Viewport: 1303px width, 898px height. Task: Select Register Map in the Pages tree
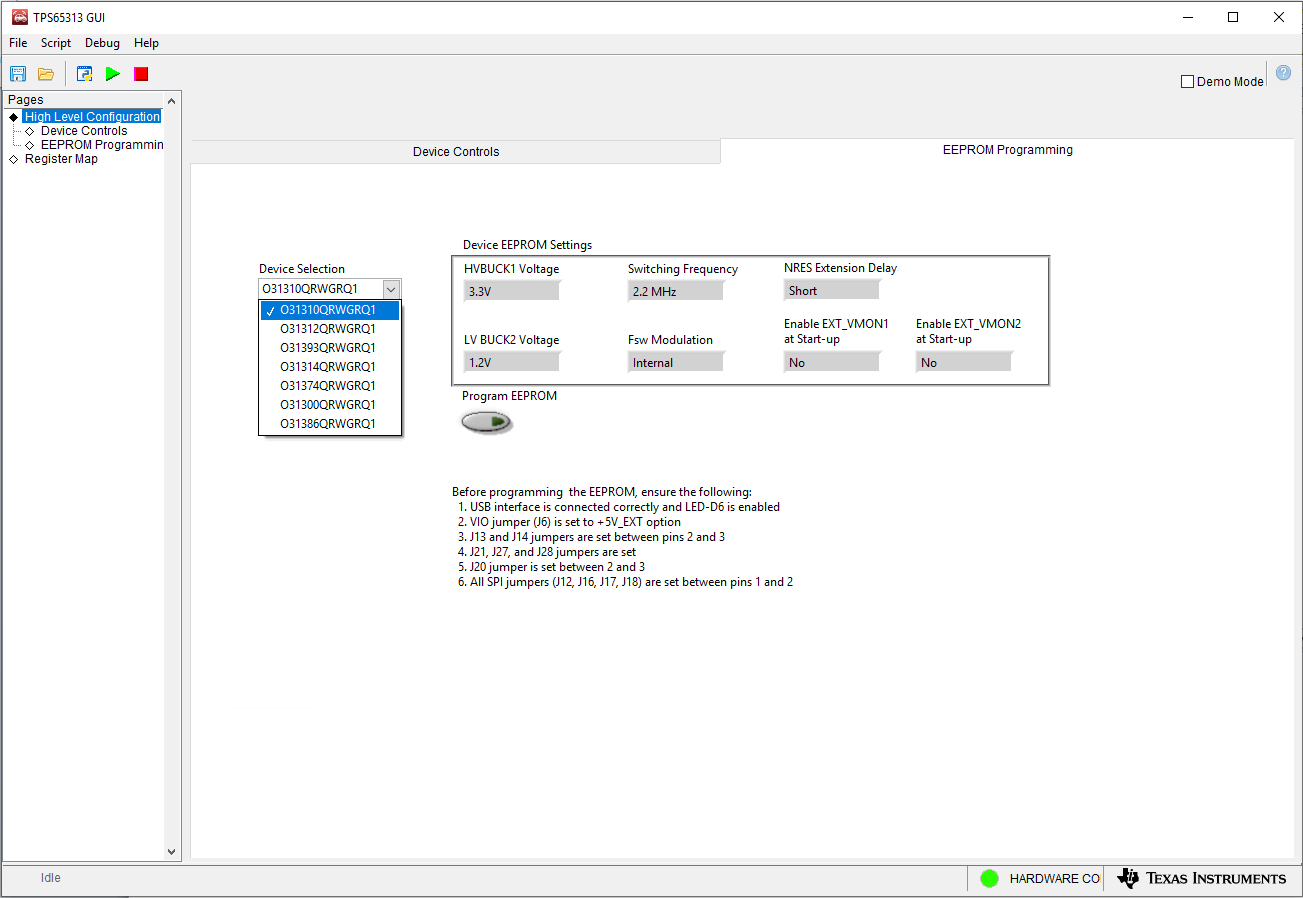(x=61, y=159)
